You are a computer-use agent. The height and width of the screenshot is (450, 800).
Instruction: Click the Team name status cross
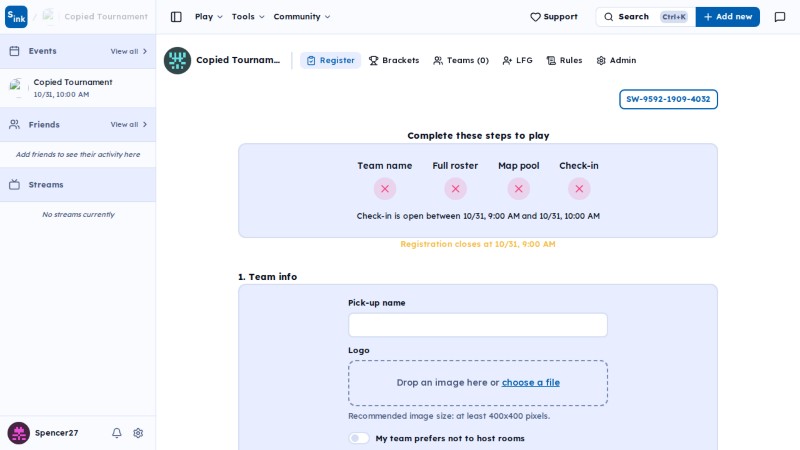click(x=385, y=189)
